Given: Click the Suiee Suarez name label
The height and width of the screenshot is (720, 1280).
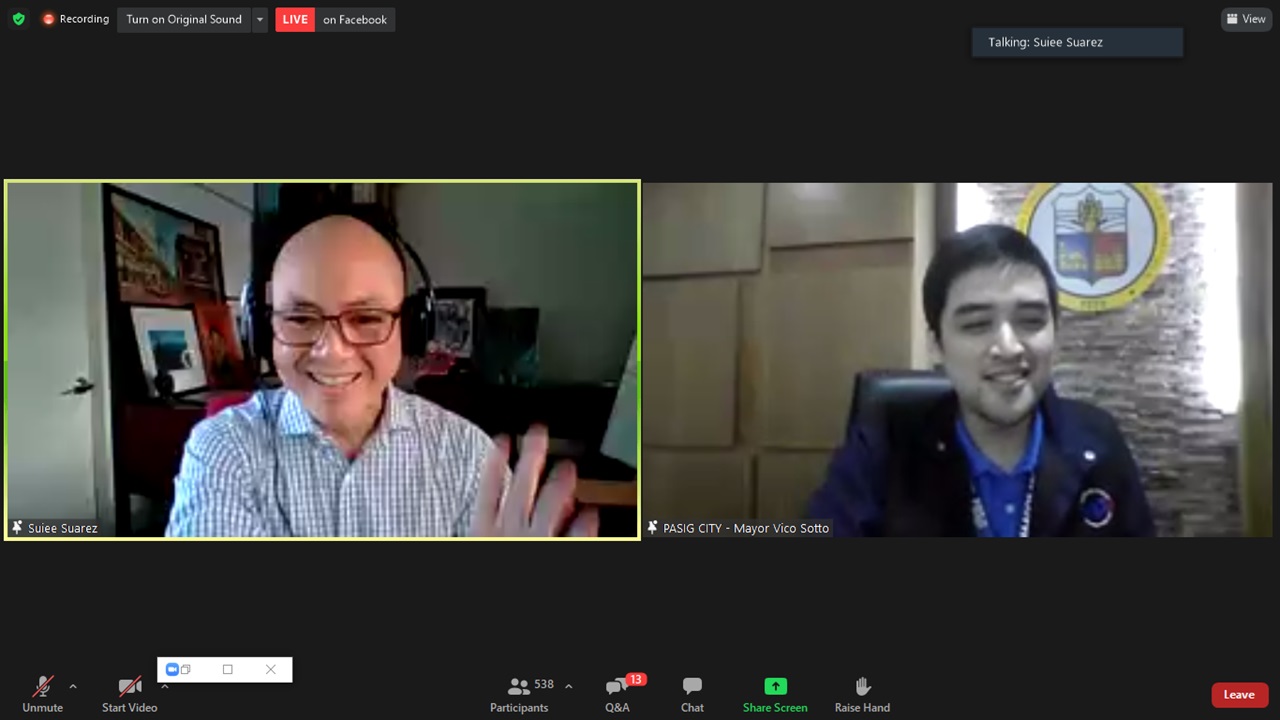Looking at the screenshot, I should click(x=62, y=528).
